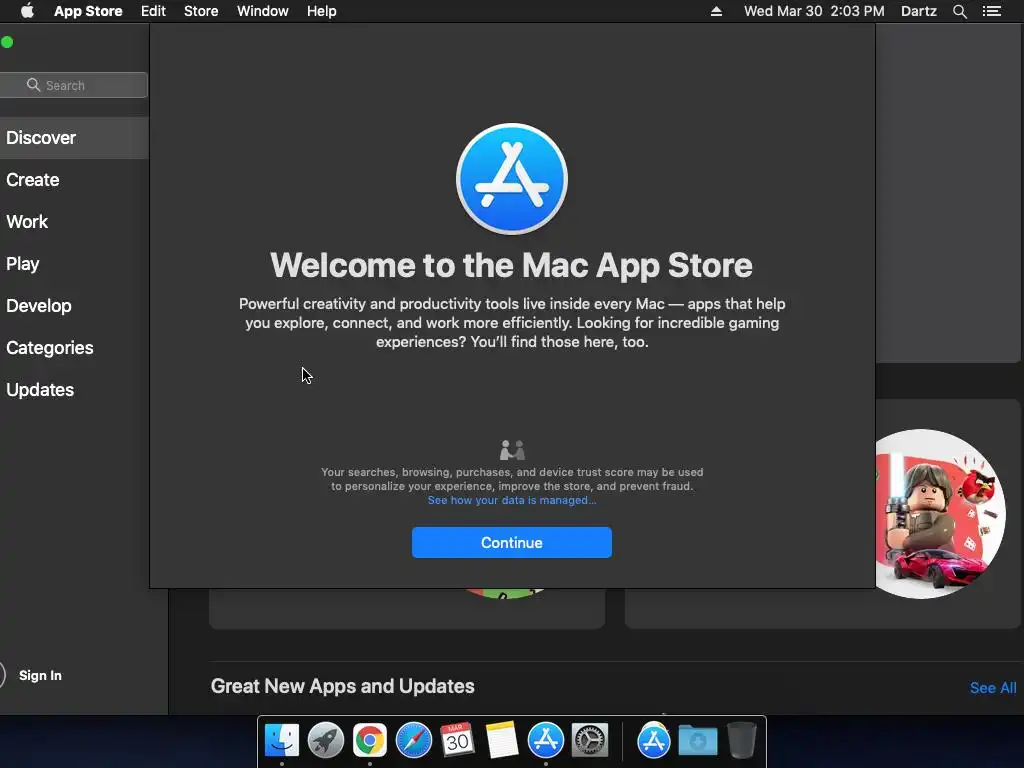
Task: Select Develop in the sidebar
Action: tap(39, 306)
